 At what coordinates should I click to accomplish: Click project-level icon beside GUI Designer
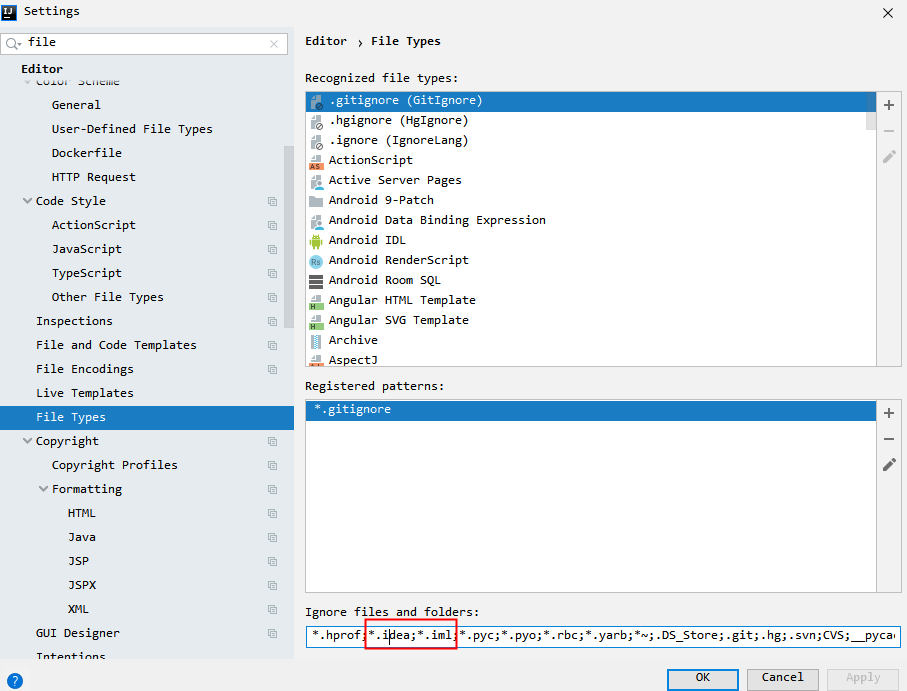[x=272, y=633]
